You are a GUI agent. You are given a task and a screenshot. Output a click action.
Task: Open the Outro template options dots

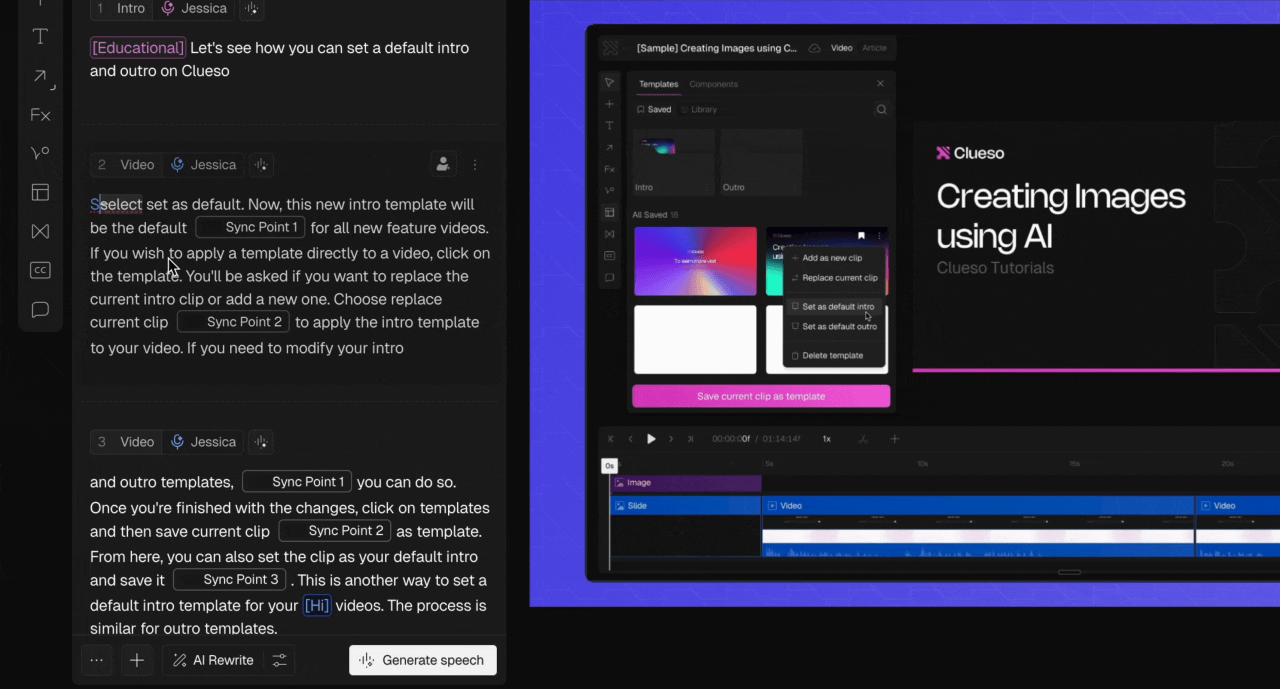click(x=797, y=188)
